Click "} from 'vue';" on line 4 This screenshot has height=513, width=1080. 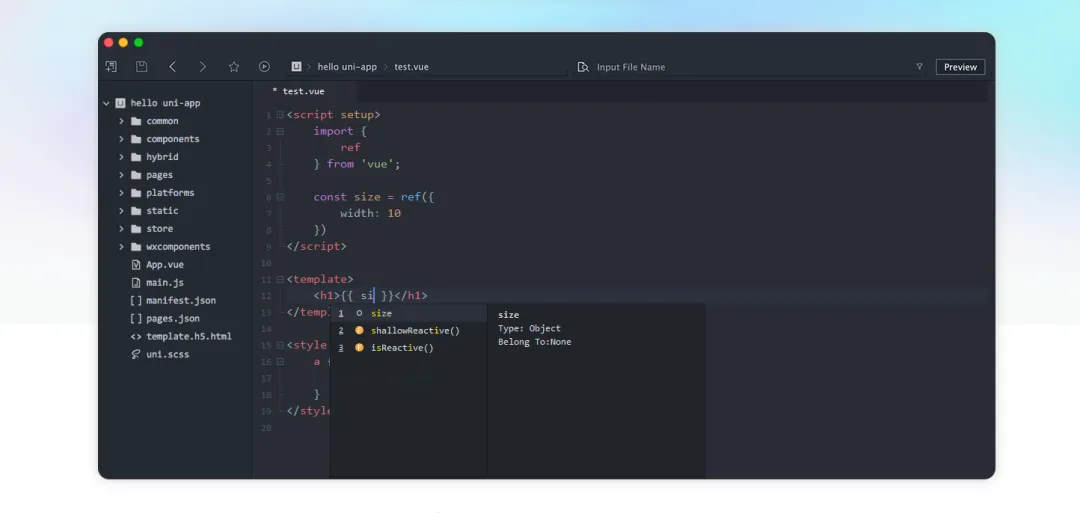point(357,164)
